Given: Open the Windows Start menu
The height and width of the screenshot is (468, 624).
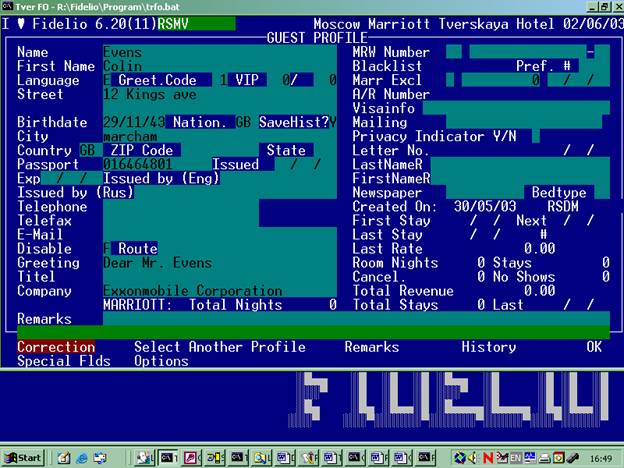Looking at the screenshot, I should coord(23,457).
